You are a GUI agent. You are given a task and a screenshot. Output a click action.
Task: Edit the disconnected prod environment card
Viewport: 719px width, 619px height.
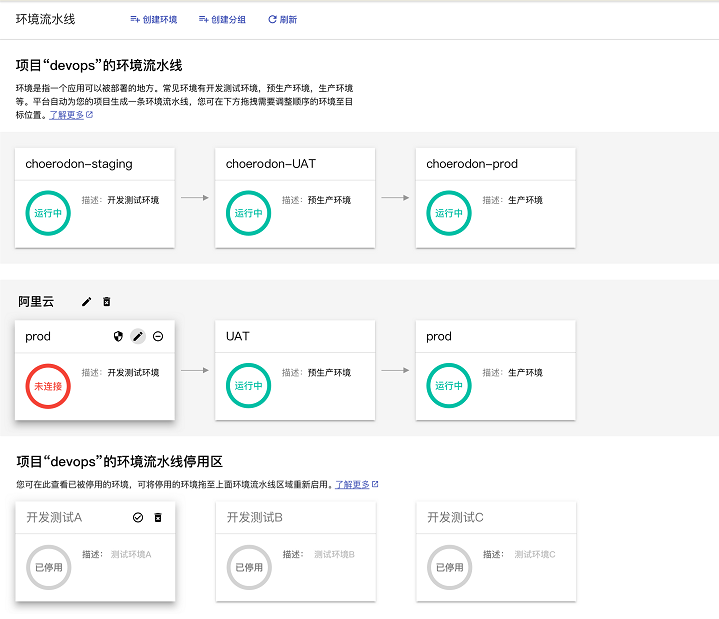[138, 336]
